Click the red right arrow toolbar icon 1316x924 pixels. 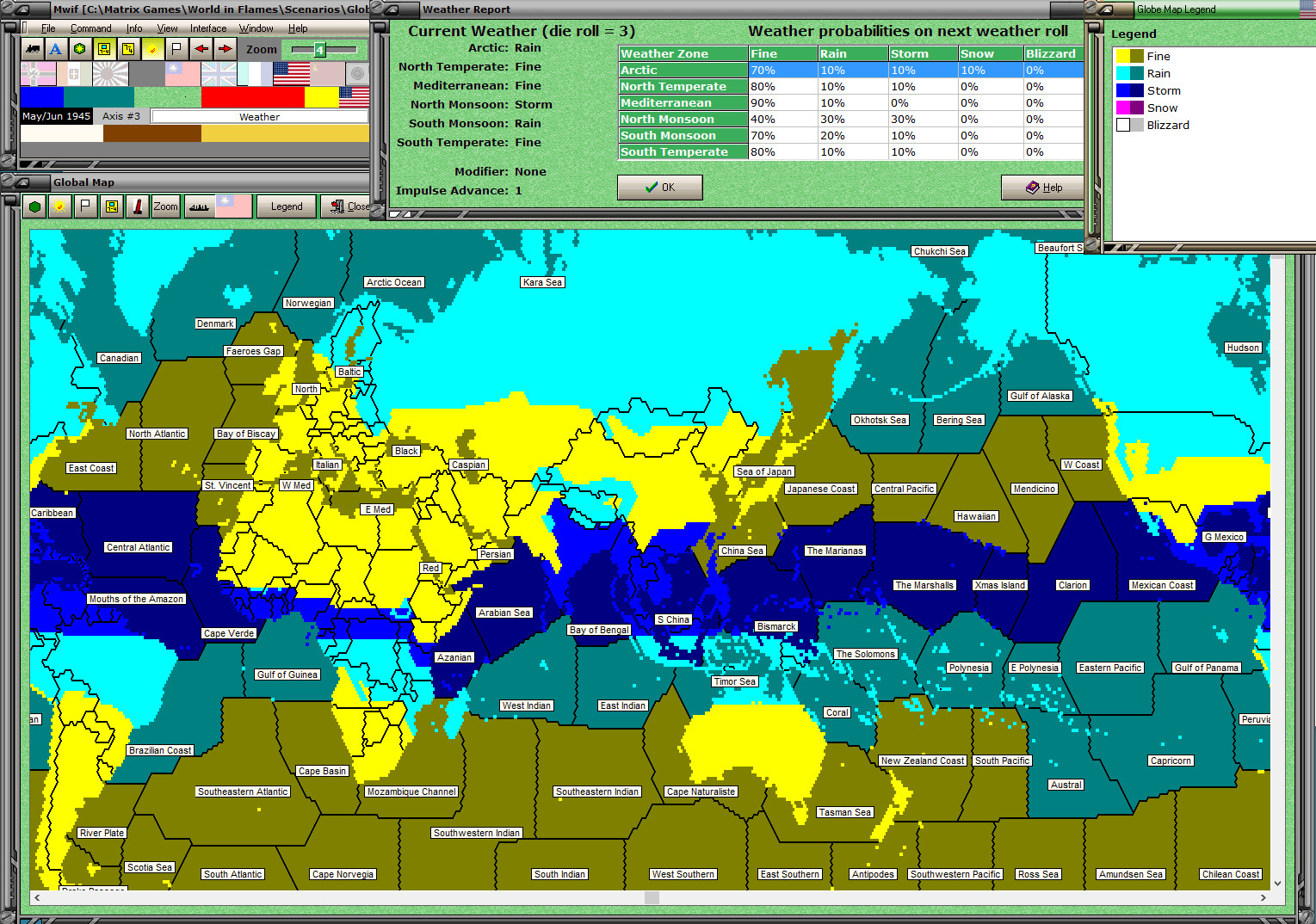225,49
